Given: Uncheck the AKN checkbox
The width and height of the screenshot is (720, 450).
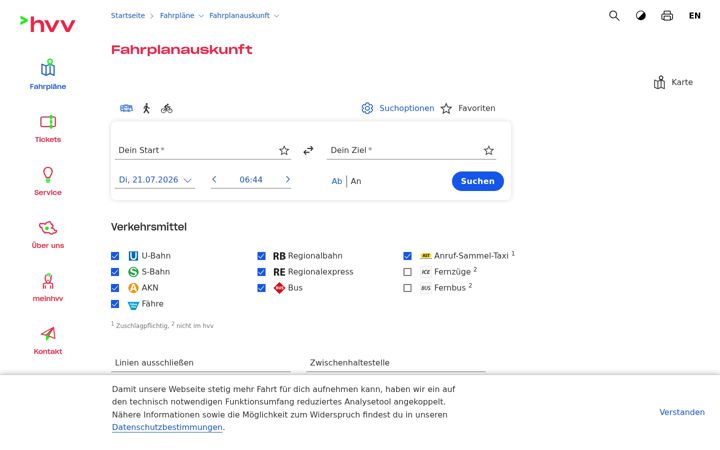Looking at the screenshot, I should (x=115, y=288).
